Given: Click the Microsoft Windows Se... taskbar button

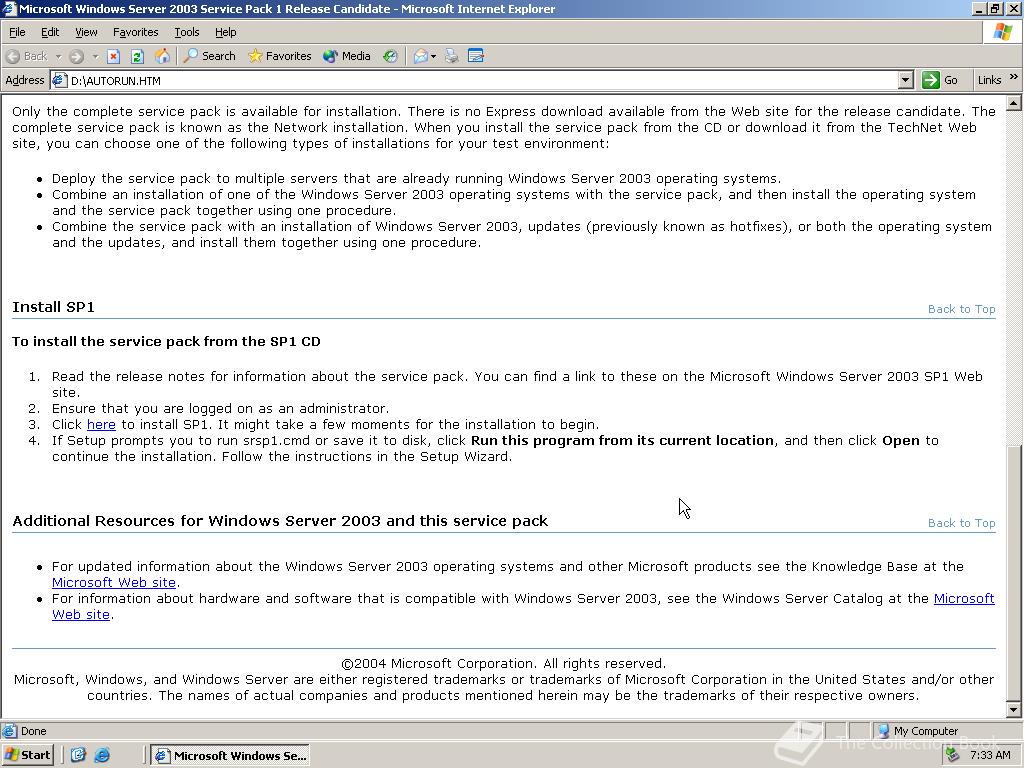Looking at the screenshot, I should [230, 756].
